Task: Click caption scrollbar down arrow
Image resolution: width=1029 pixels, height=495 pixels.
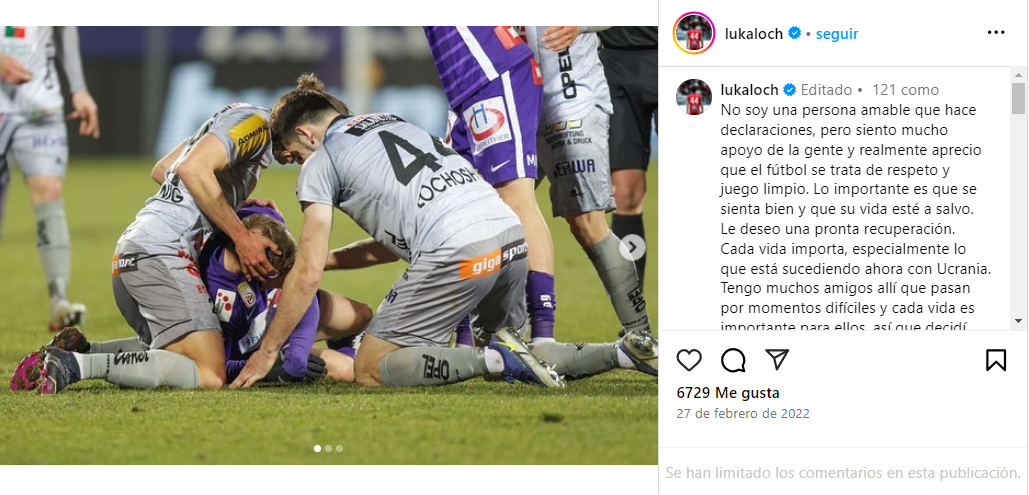Action: (1018, 320)
